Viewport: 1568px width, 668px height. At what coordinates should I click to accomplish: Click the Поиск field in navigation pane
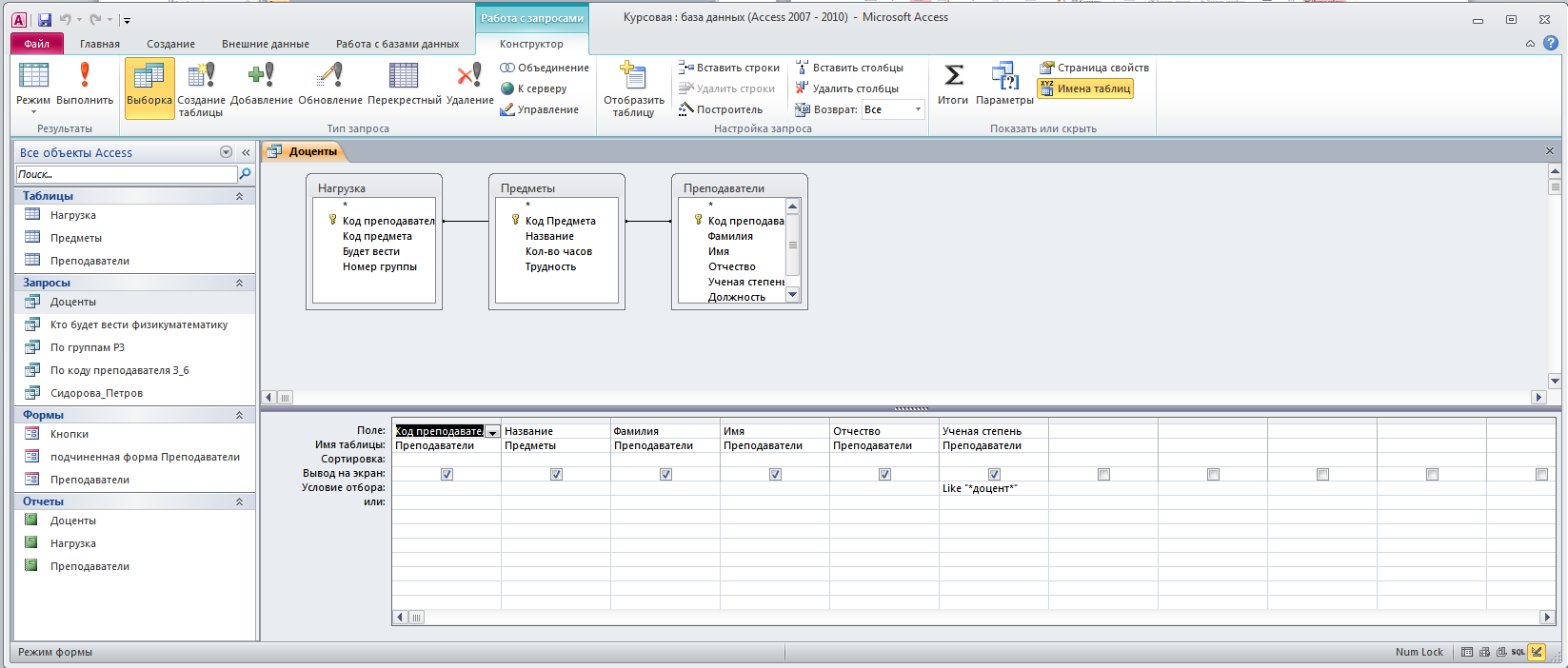127,174
